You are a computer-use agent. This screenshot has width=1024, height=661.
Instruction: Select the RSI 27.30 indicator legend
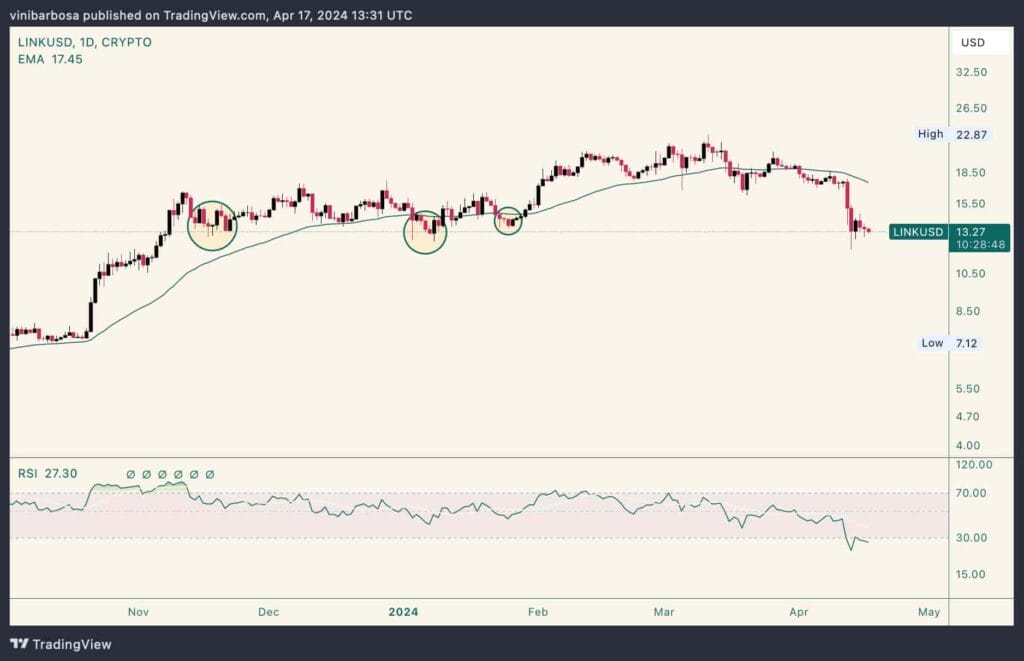click(46, 471)
